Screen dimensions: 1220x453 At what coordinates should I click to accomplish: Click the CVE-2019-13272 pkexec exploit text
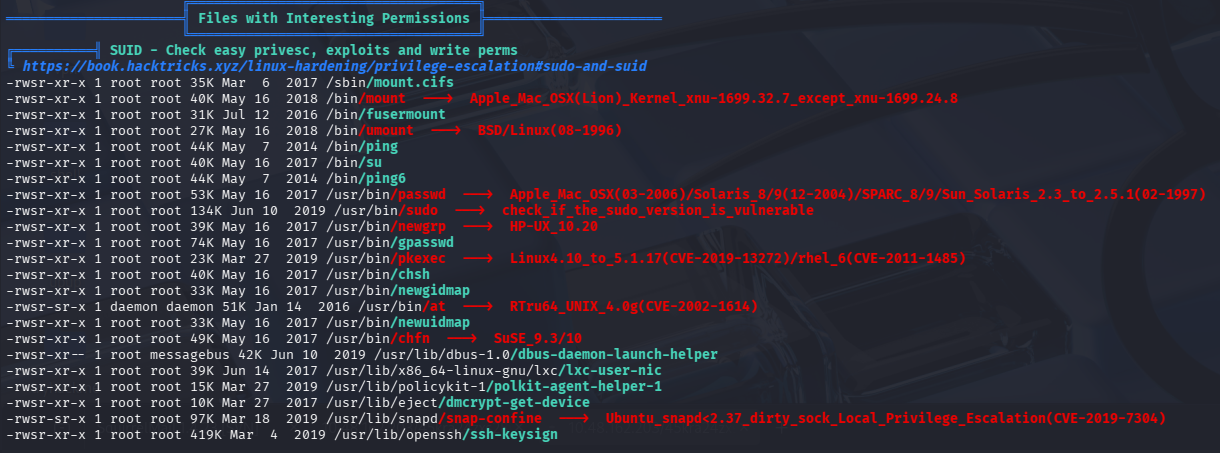738,258
